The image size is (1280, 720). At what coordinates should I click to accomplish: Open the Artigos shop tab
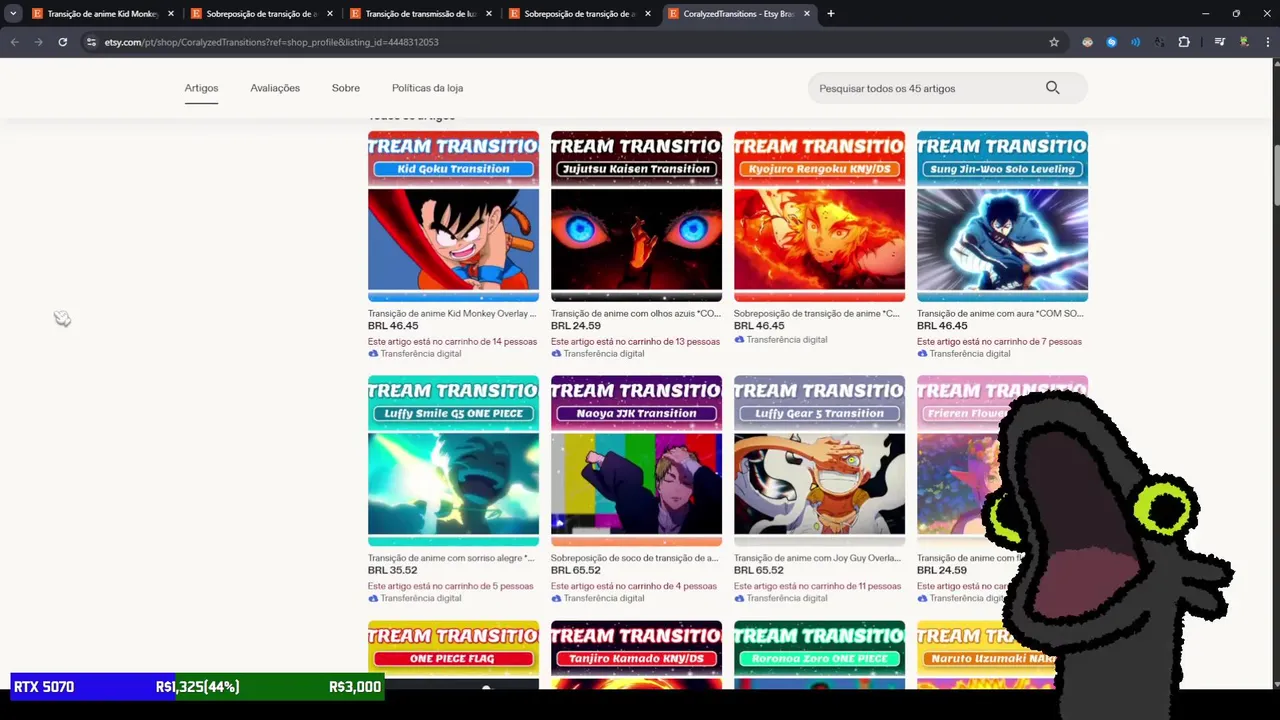pos(201,88)
